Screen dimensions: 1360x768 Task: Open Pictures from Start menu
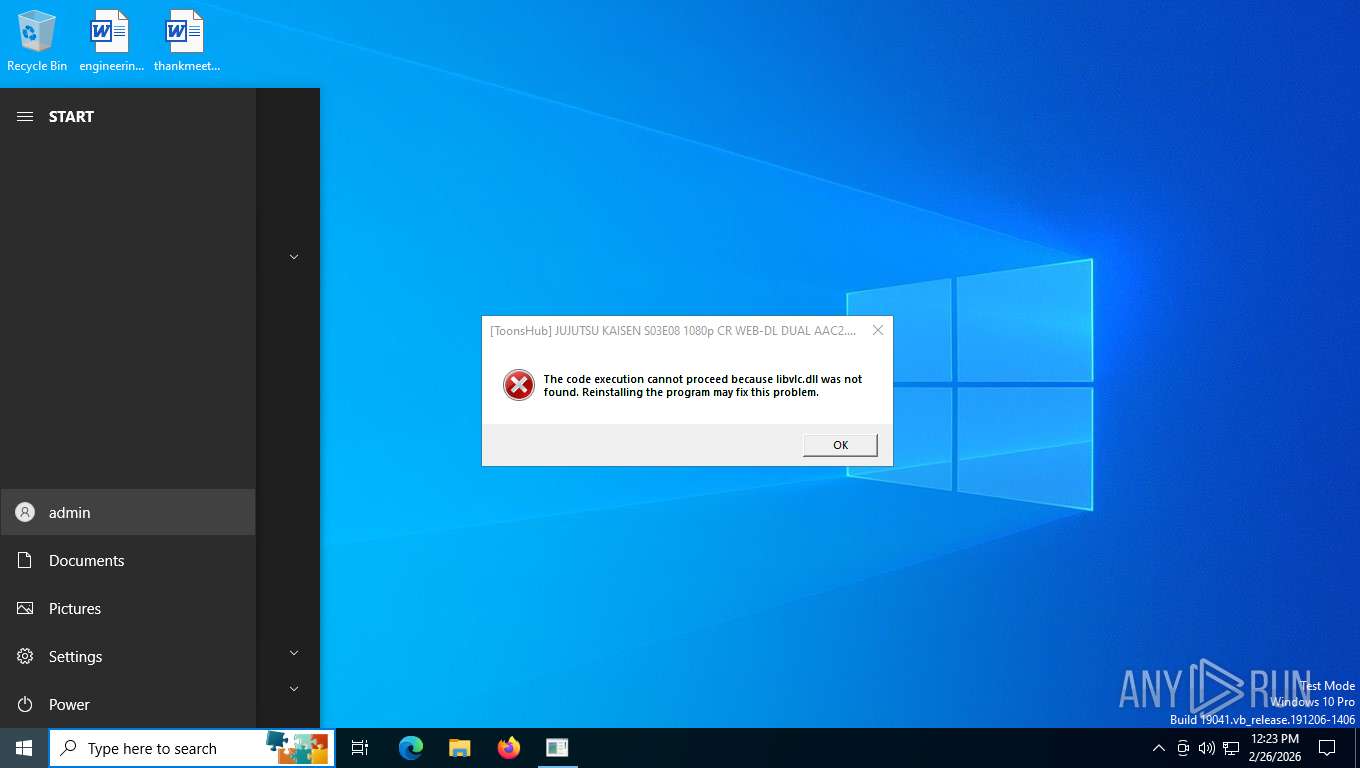click(128, 608)
